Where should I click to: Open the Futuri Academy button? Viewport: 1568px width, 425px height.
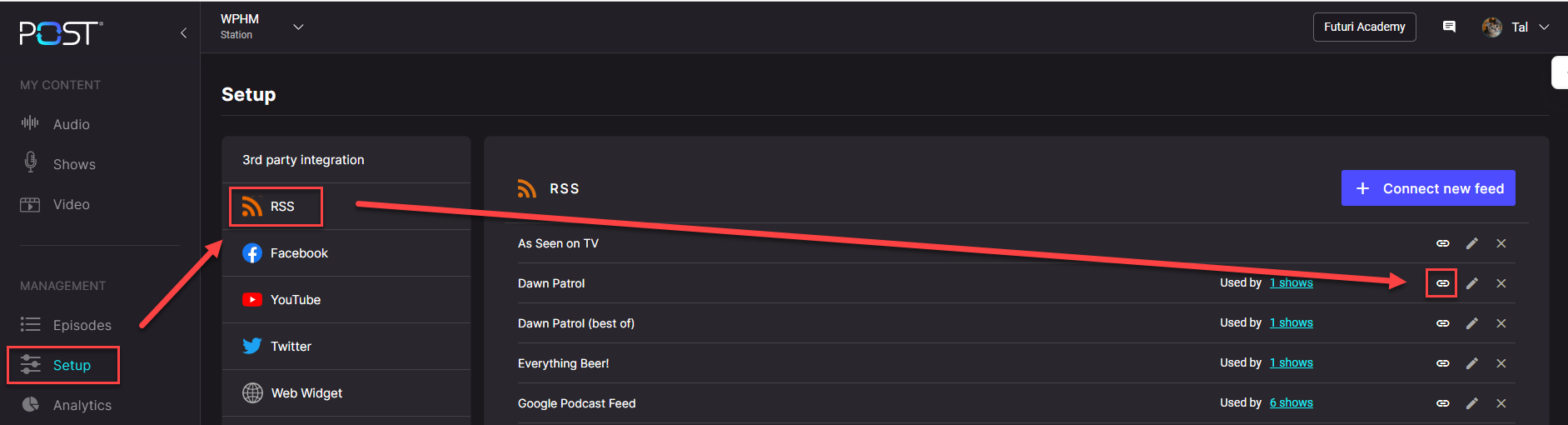click(x=1364, y=27)
